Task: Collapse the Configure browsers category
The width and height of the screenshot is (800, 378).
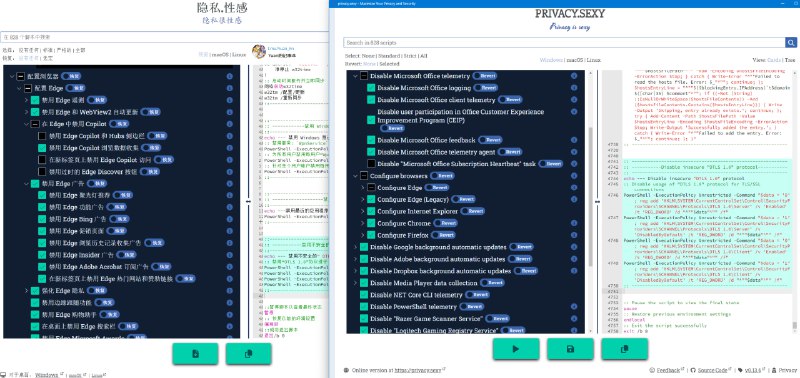Action: (x=356, y=175)
